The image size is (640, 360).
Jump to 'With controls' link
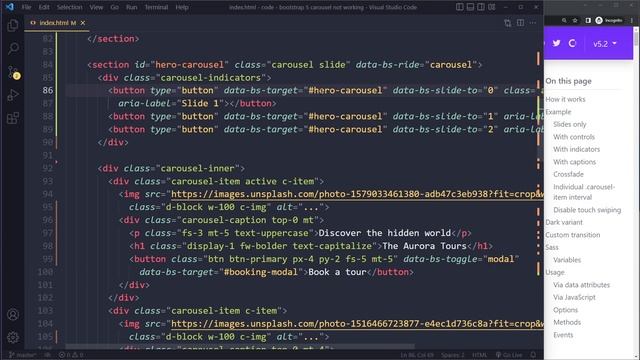point(574,137)
